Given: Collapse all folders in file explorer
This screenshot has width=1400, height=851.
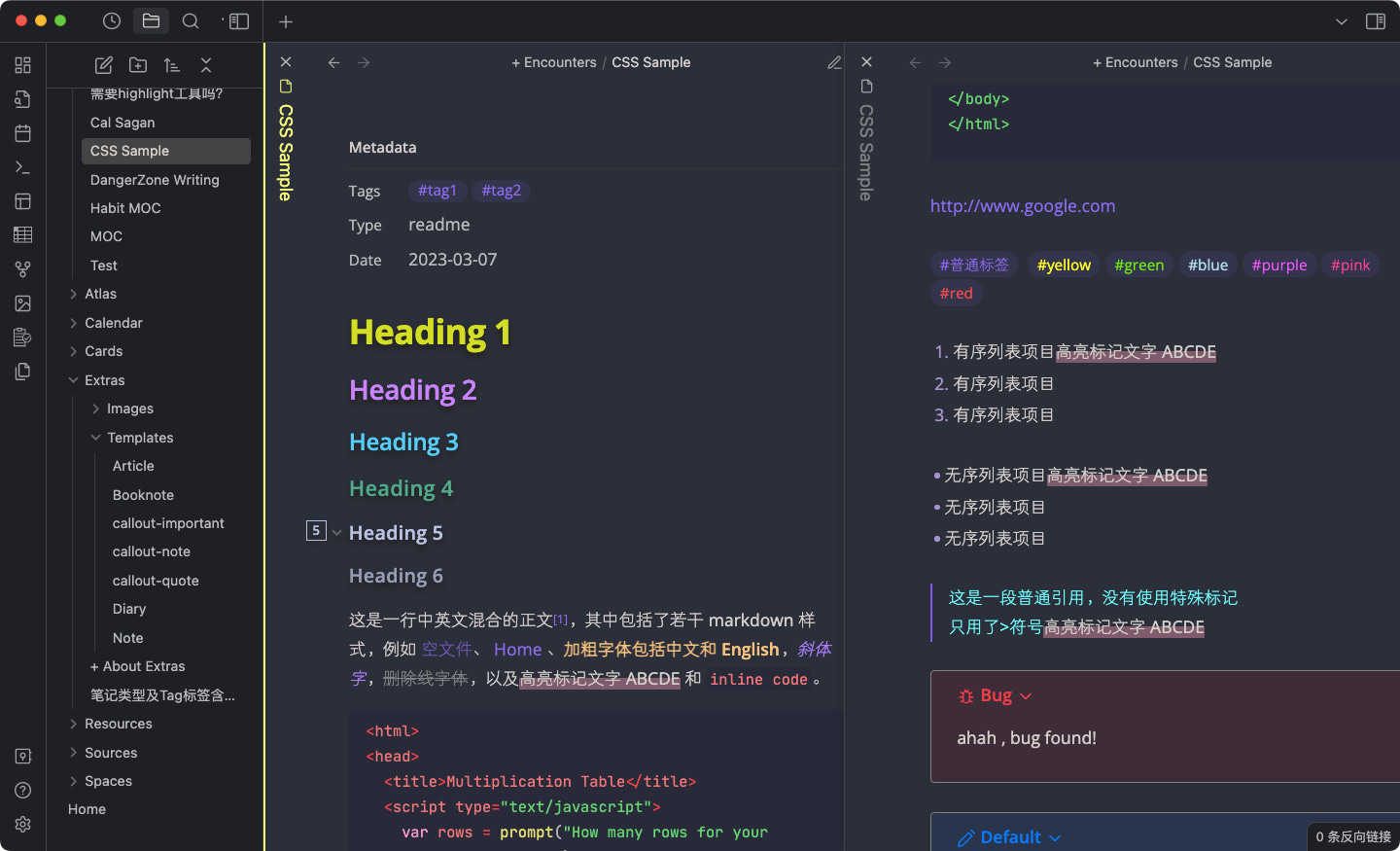Looking at the screenshot, I should pyautogui.click(x=206, y=65).
